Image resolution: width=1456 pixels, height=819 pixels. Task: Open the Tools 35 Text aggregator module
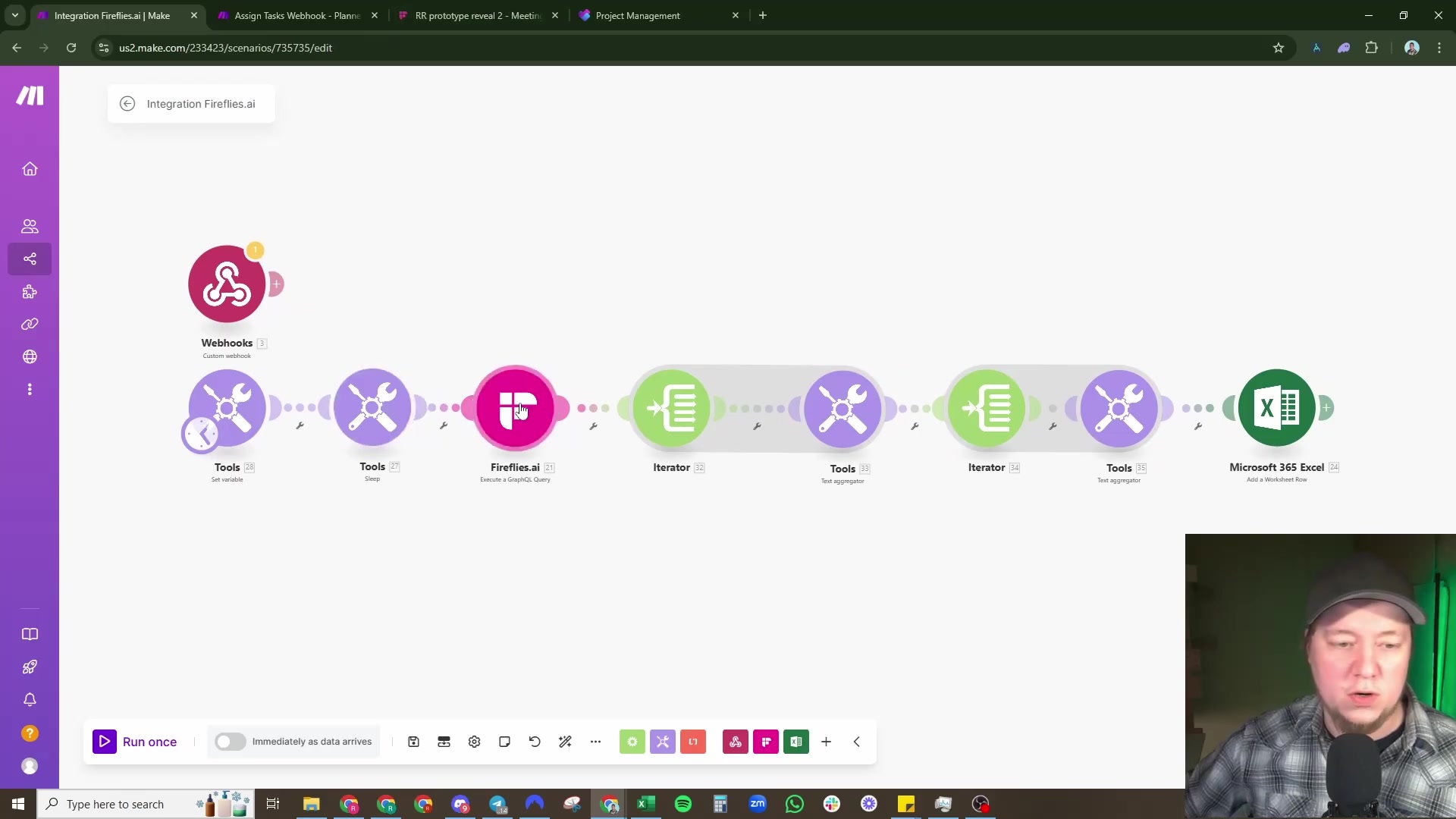[1119, 409]
